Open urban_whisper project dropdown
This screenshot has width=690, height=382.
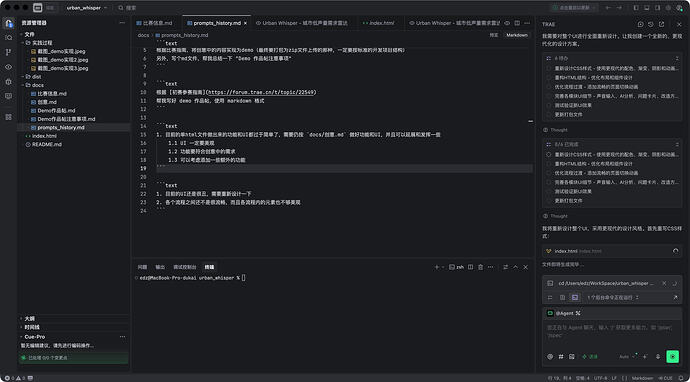coord(87,8)
